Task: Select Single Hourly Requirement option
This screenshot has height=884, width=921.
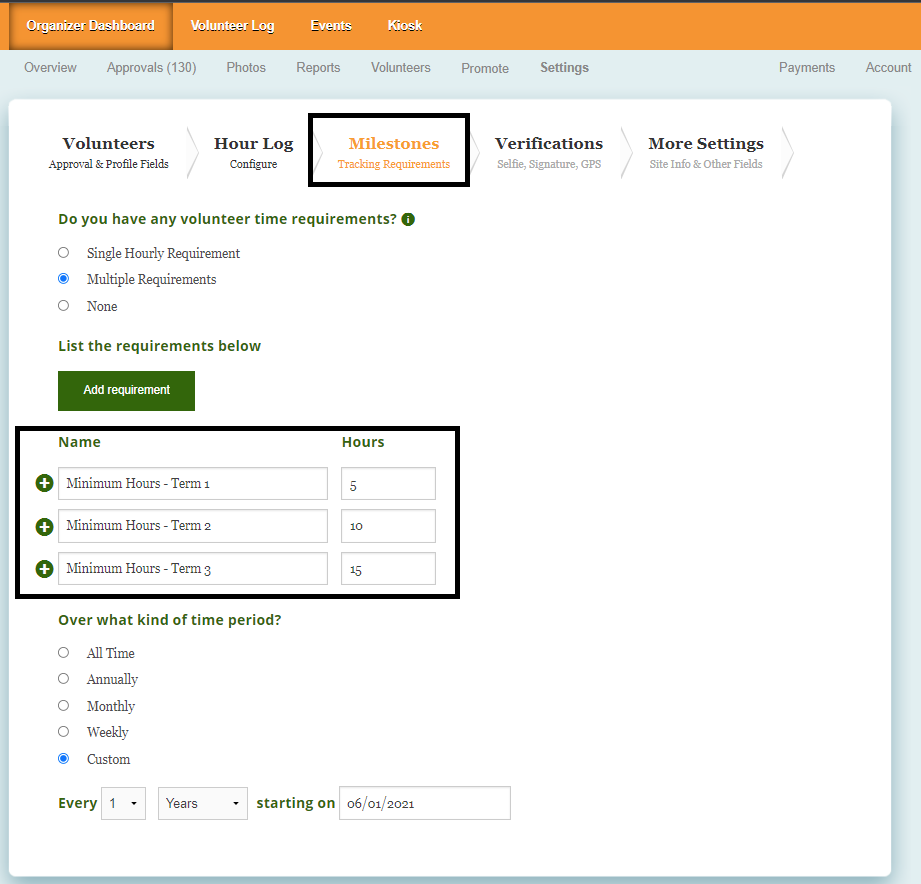Action: (x=63, y=253)
